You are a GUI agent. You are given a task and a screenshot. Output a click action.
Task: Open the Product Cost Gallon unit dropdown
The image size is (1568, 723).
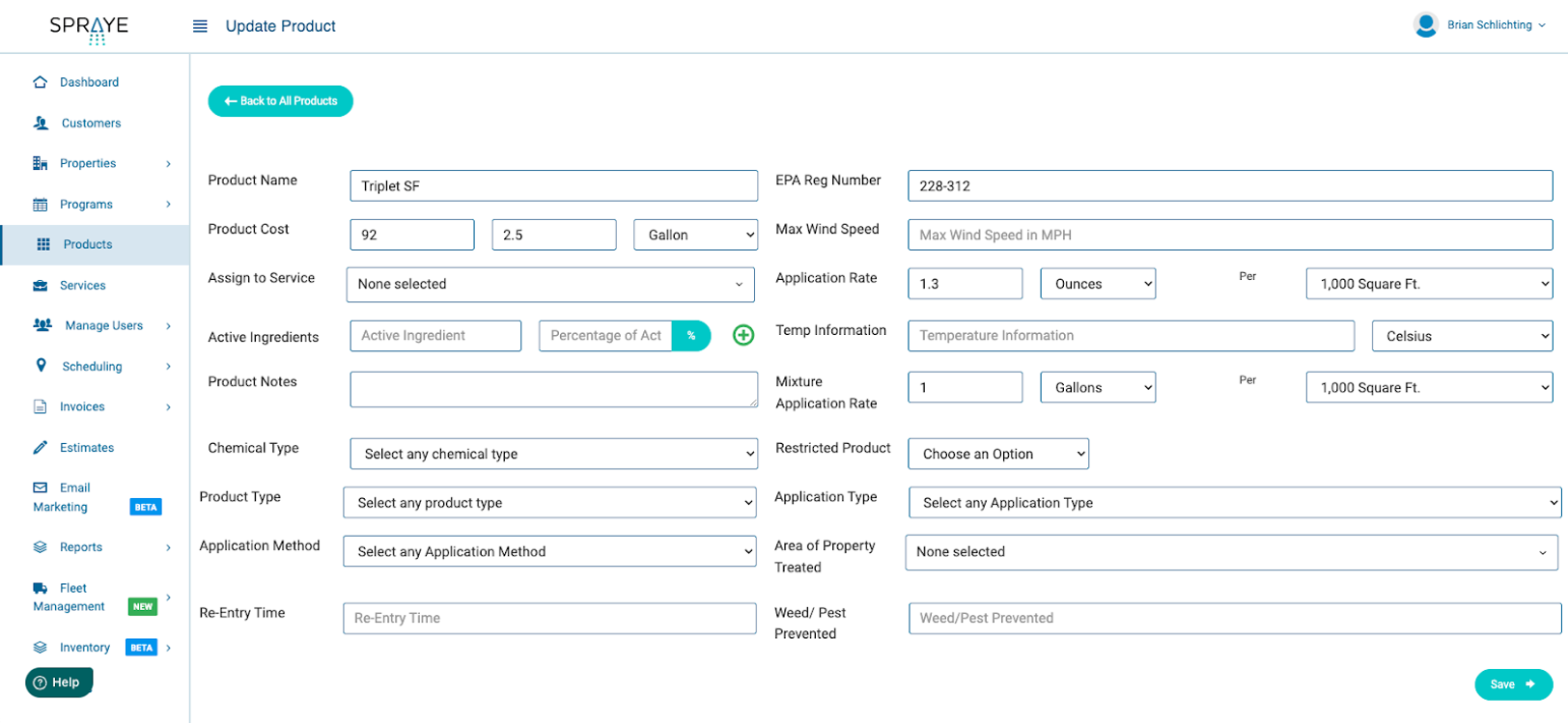696,235
